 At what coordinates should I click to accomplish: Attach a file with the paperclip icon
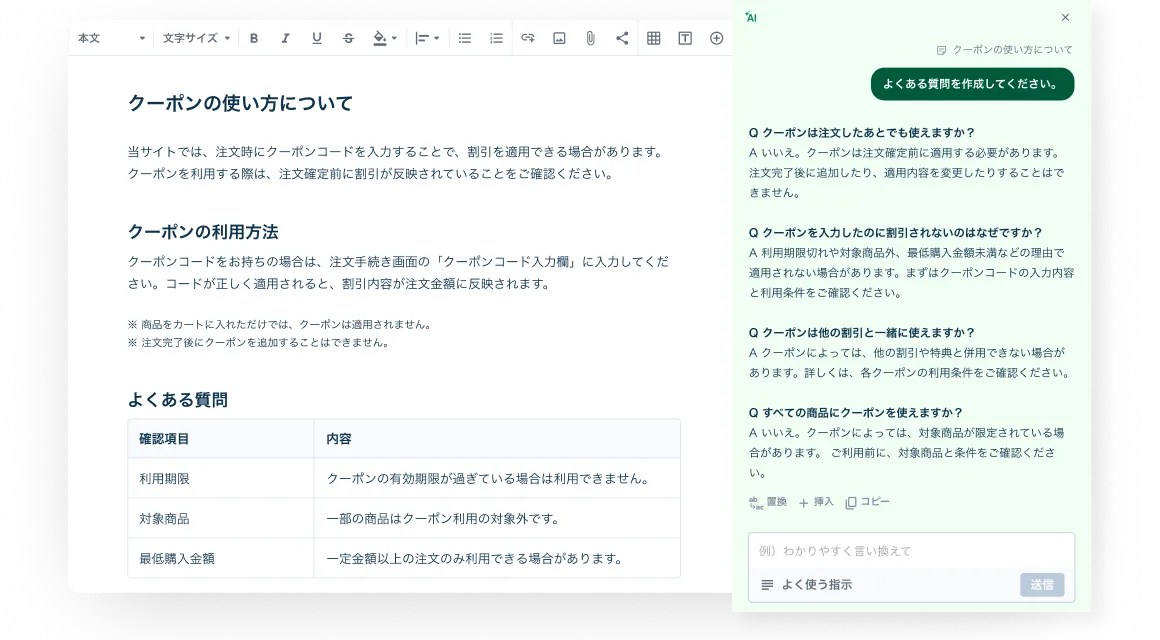[x=590, y=38]
